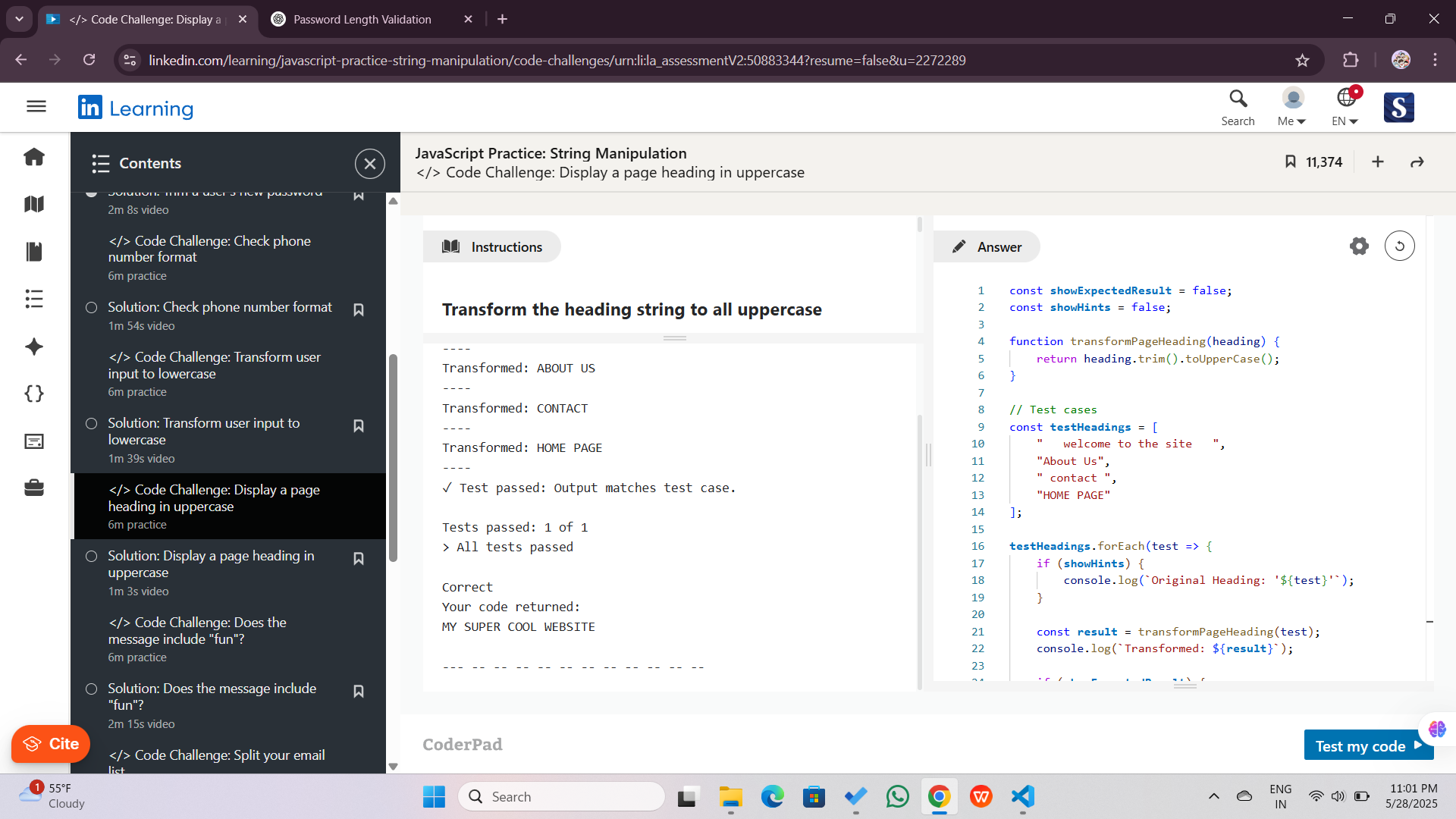Switch to the Password Length Validation browser tab
Image resolution: width=1456 pixels, height=819 pixels.
click(x=362, y=20)
